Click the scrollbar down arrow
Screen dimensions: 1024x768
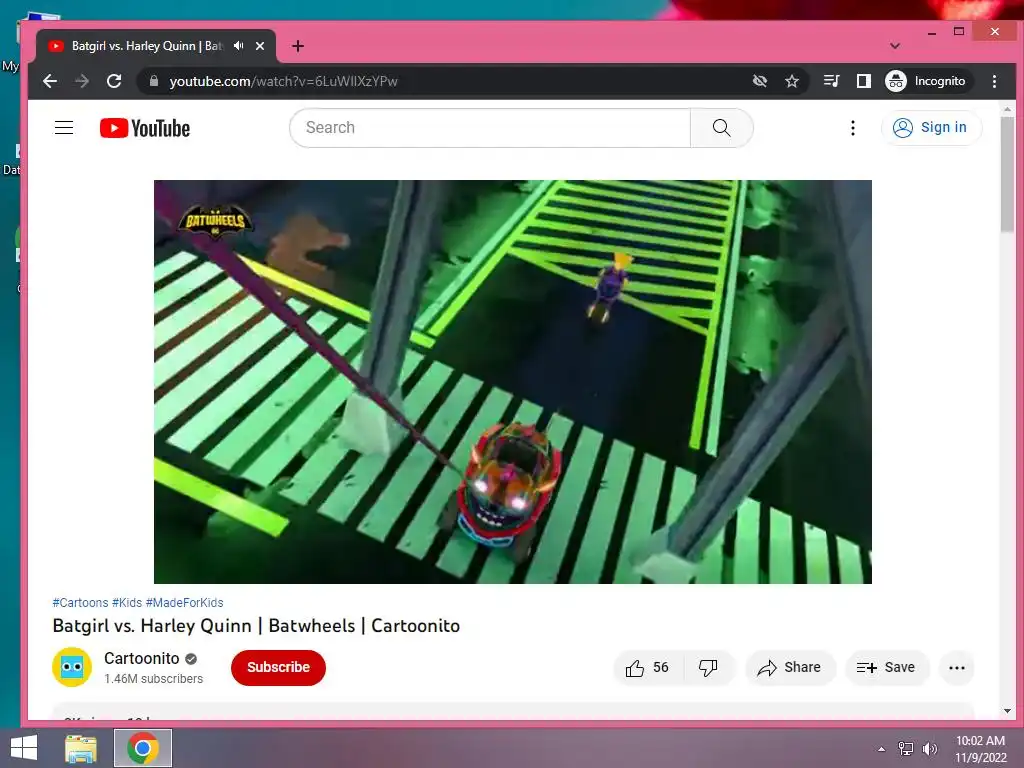[1007, 711]
